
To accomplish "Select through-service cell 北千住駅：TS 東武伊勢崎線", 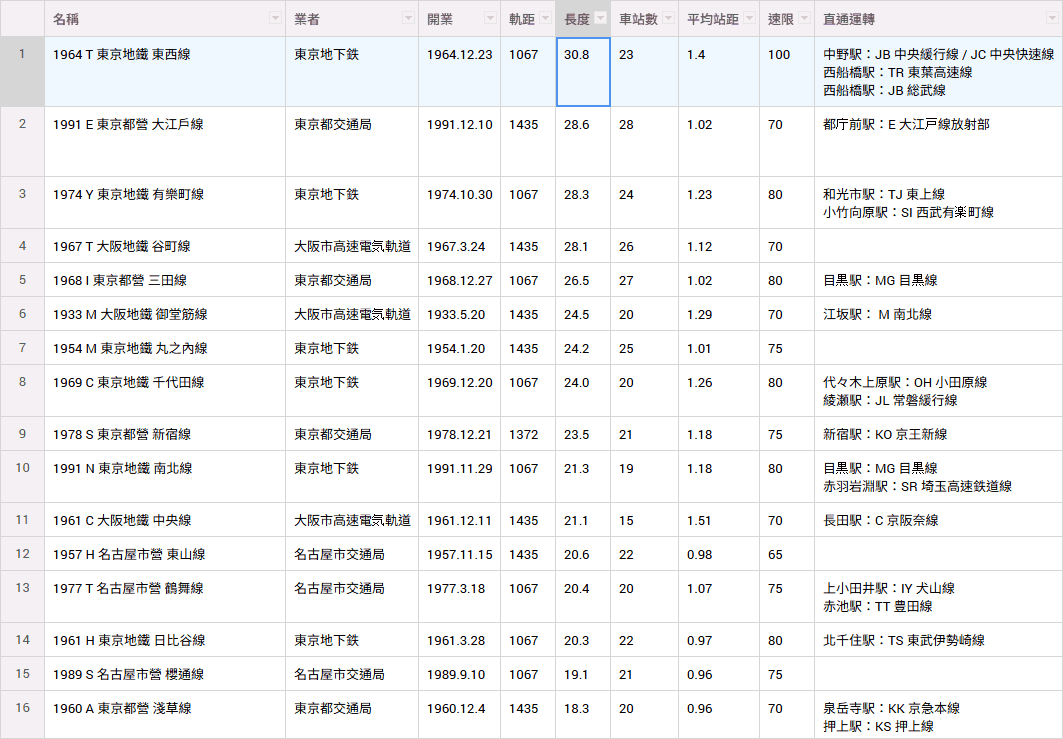I will pos(938,640).
